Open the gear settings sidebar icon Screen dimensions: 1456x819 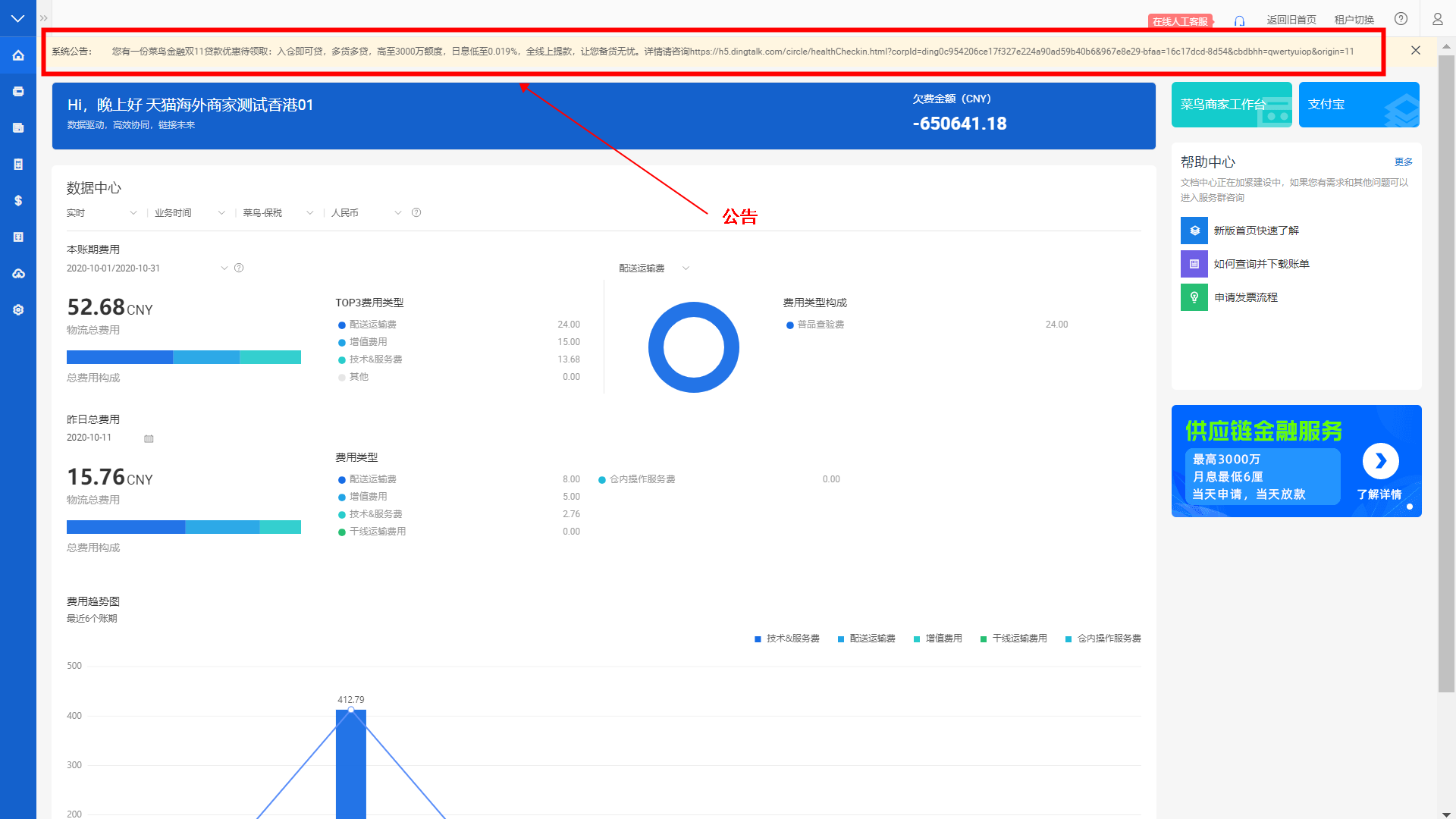tap(18, 310)
